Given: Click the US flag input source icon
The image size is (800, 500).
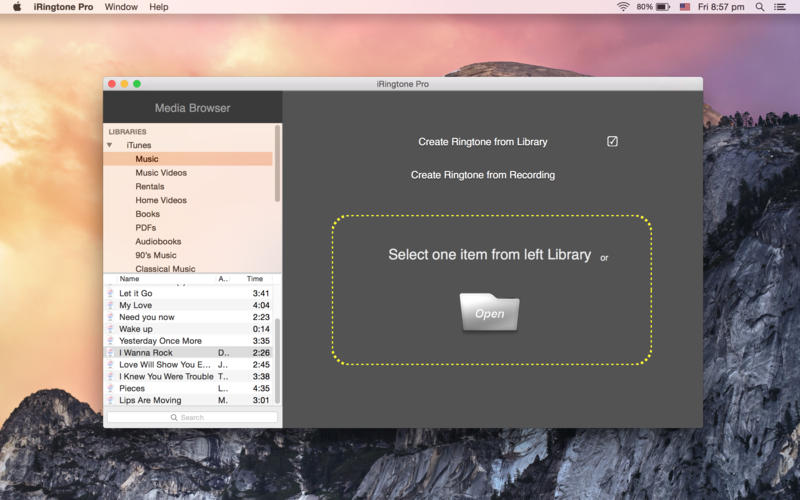Looking at the screenshot, I should (x=685, y=7).
